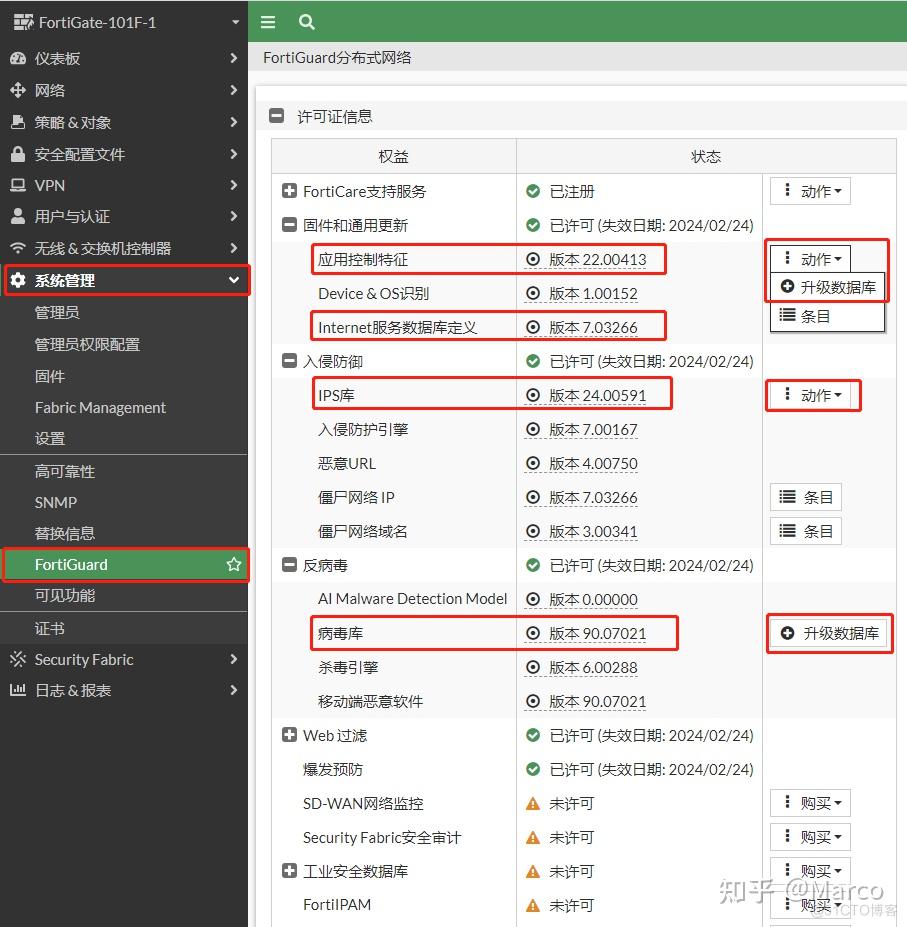This screenshot has width=907, height=927.
Task: Click the search icon in the top bar
Action: pyautogui.click(x=306, y=21)
